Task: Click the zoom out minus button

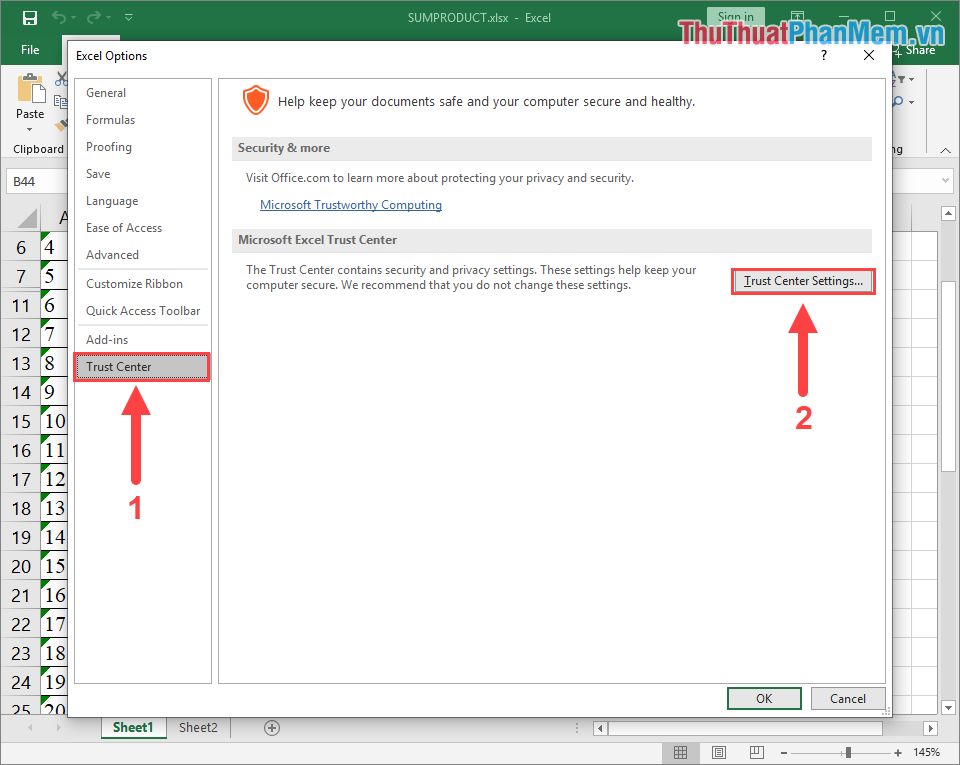Action: click(784, 753)
